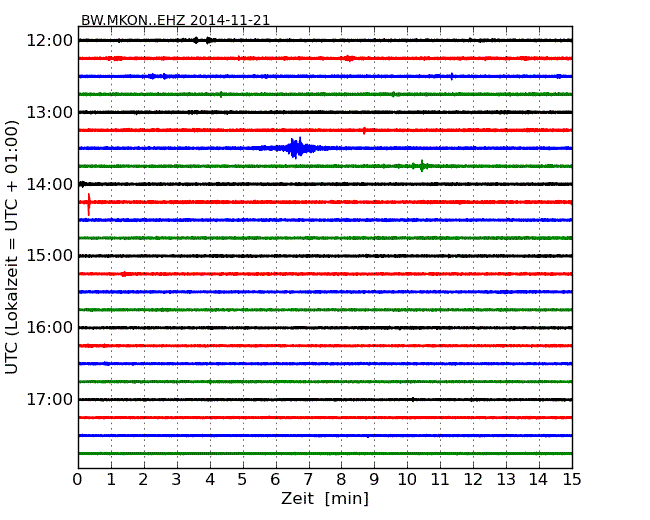
Task: Click x-axis tick label 6
Action: click(x=275, y=479)
